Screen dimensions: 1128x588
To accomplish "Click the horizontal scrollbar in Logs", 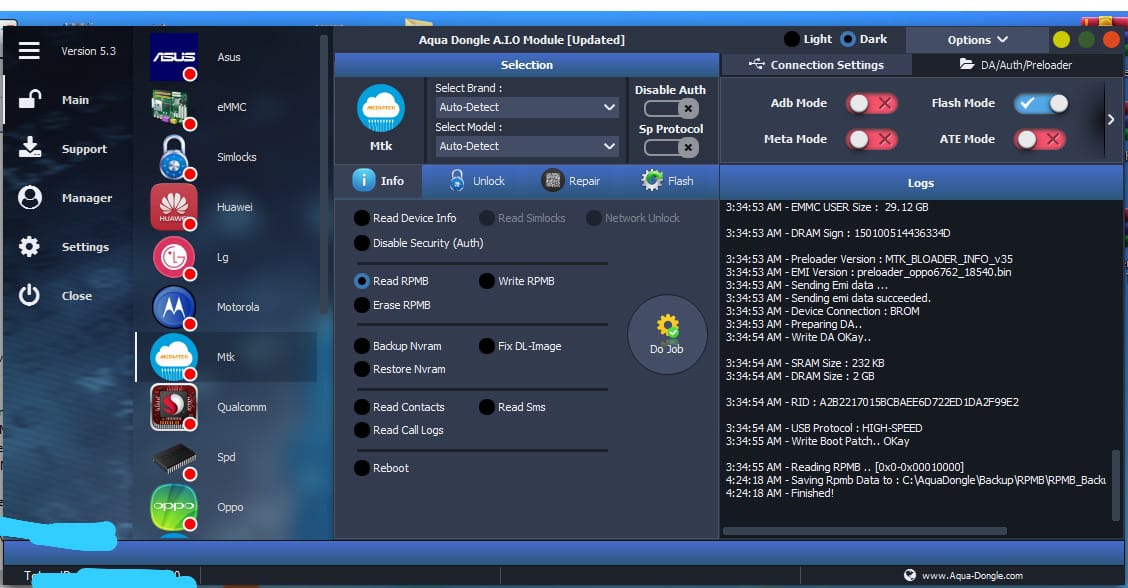I will pyautogui.click(x=865, y=531).
